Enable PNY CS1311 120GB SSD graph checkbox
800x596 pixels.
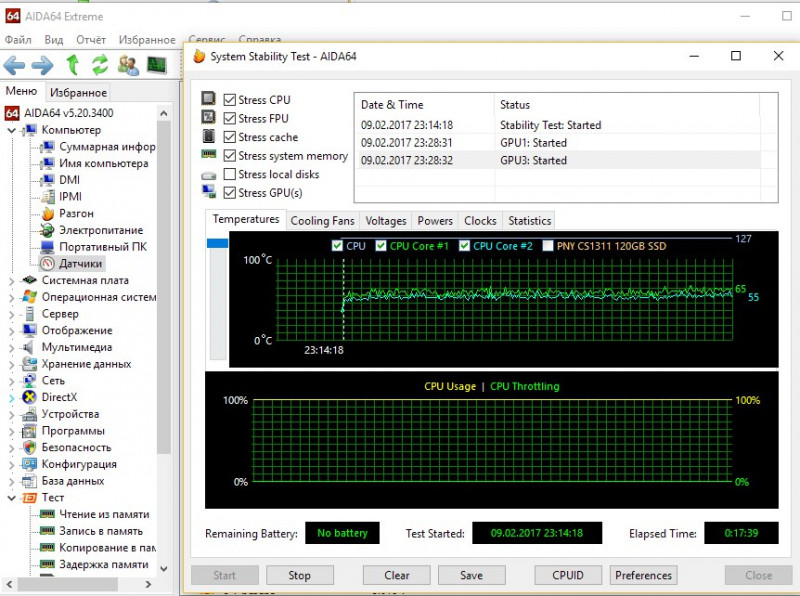click(x=547, y=246)
